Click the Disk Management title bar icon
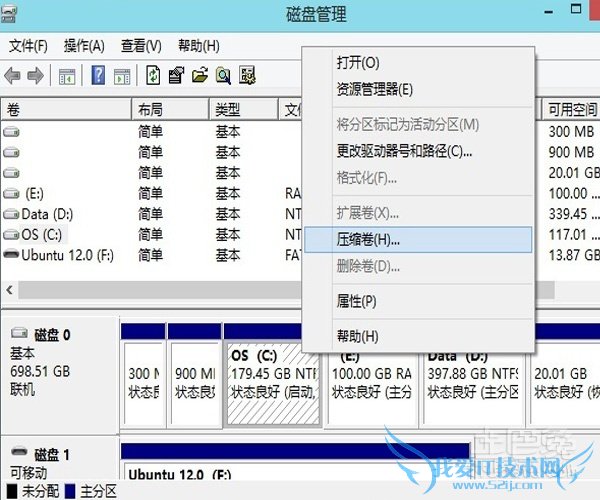Viewport: 600px width, 500px height. click(x=8, y=14)
